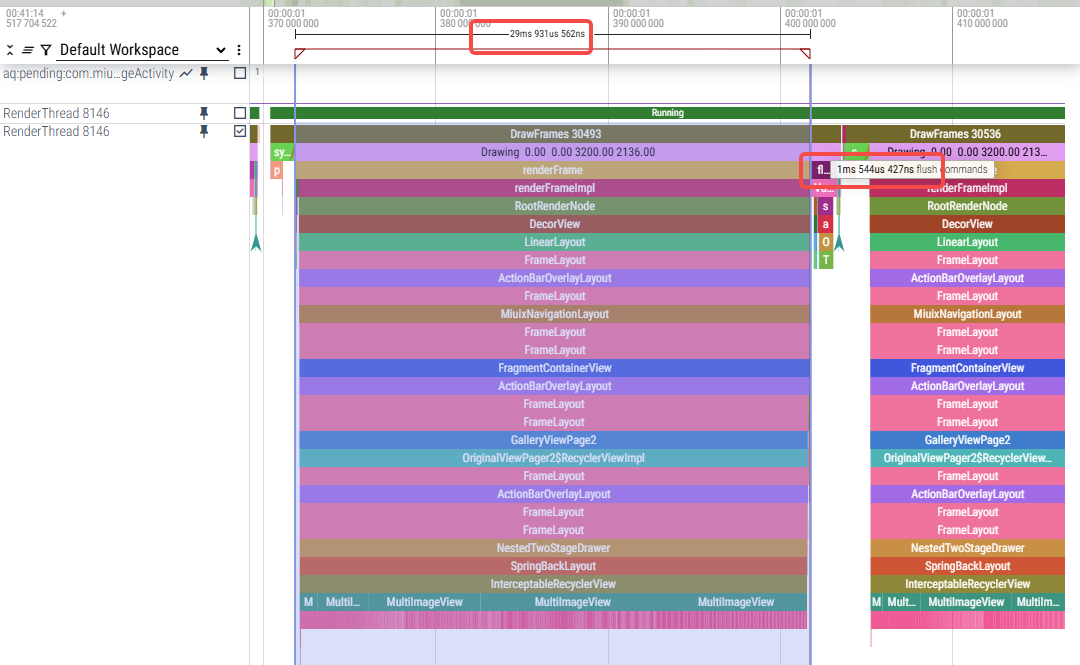Click the selection start flag marker

click(x=300, y=53)
